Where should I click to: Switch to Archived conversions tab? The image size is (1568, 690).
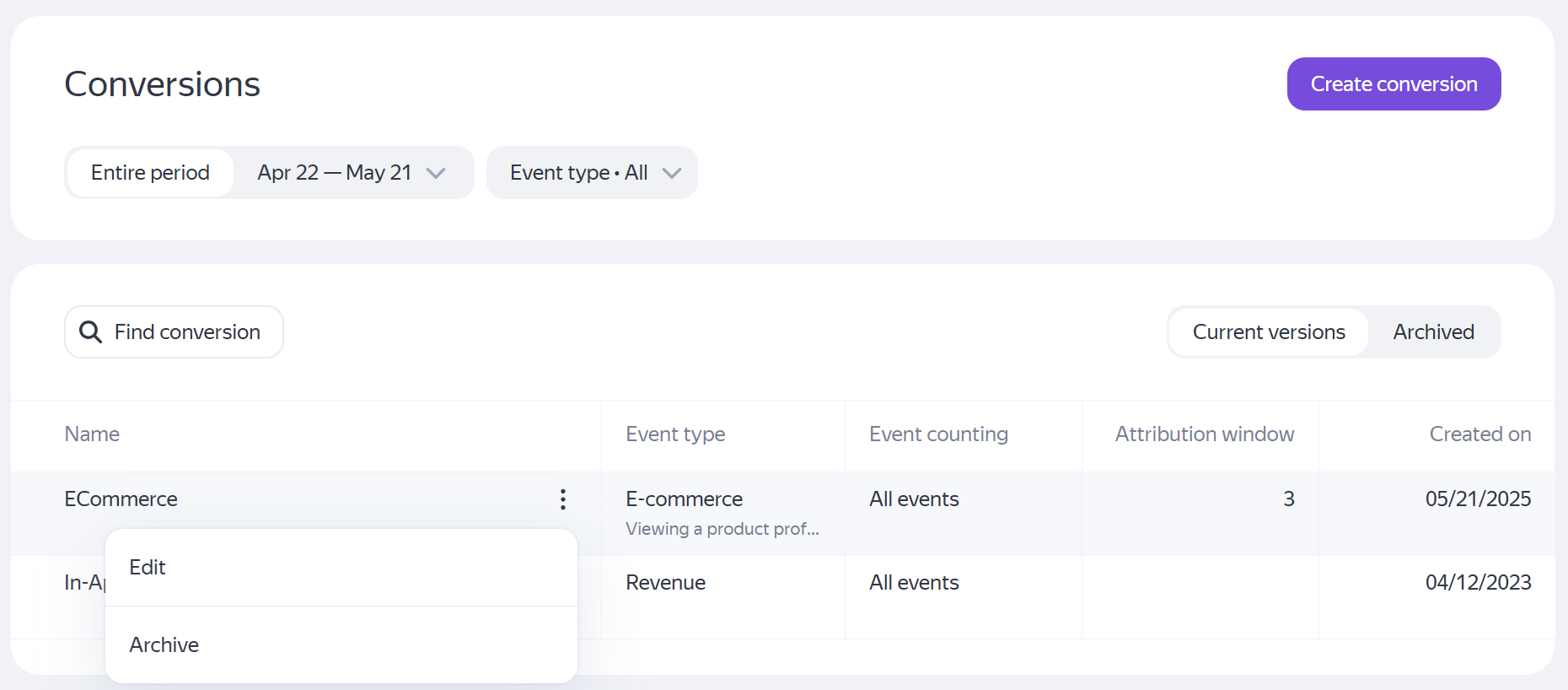[x=1433, y=332]
